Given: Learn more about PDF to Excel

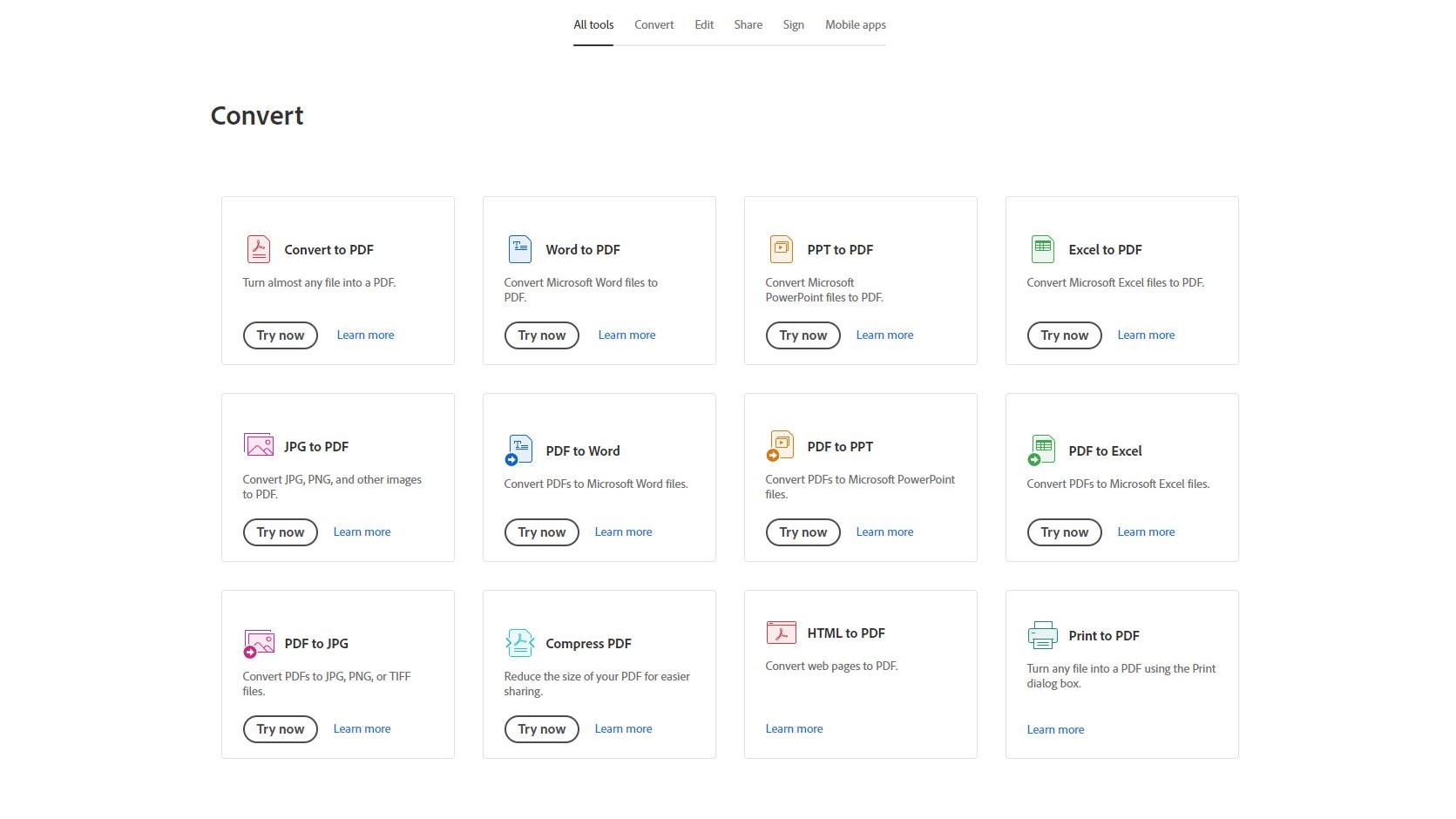Looking at the screenshot, I should pos(1146,531).
